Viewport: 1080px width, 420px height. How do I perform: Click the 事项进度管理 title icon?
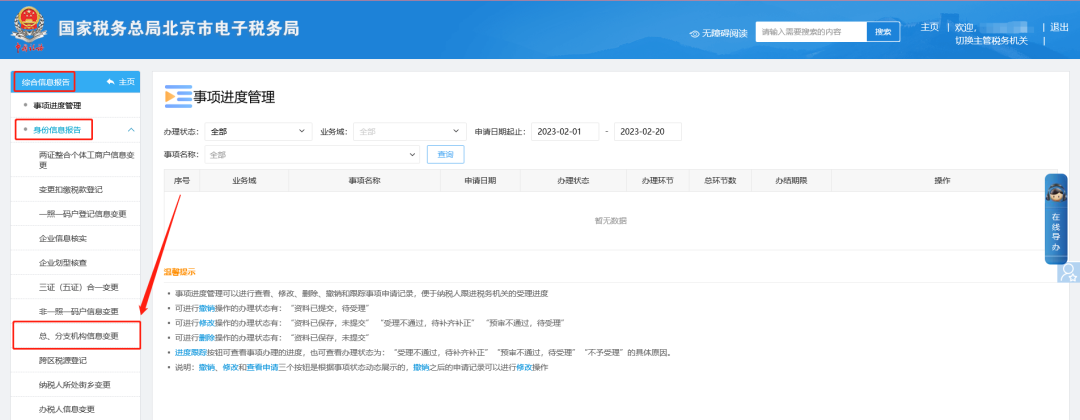[x=178, y=96]
